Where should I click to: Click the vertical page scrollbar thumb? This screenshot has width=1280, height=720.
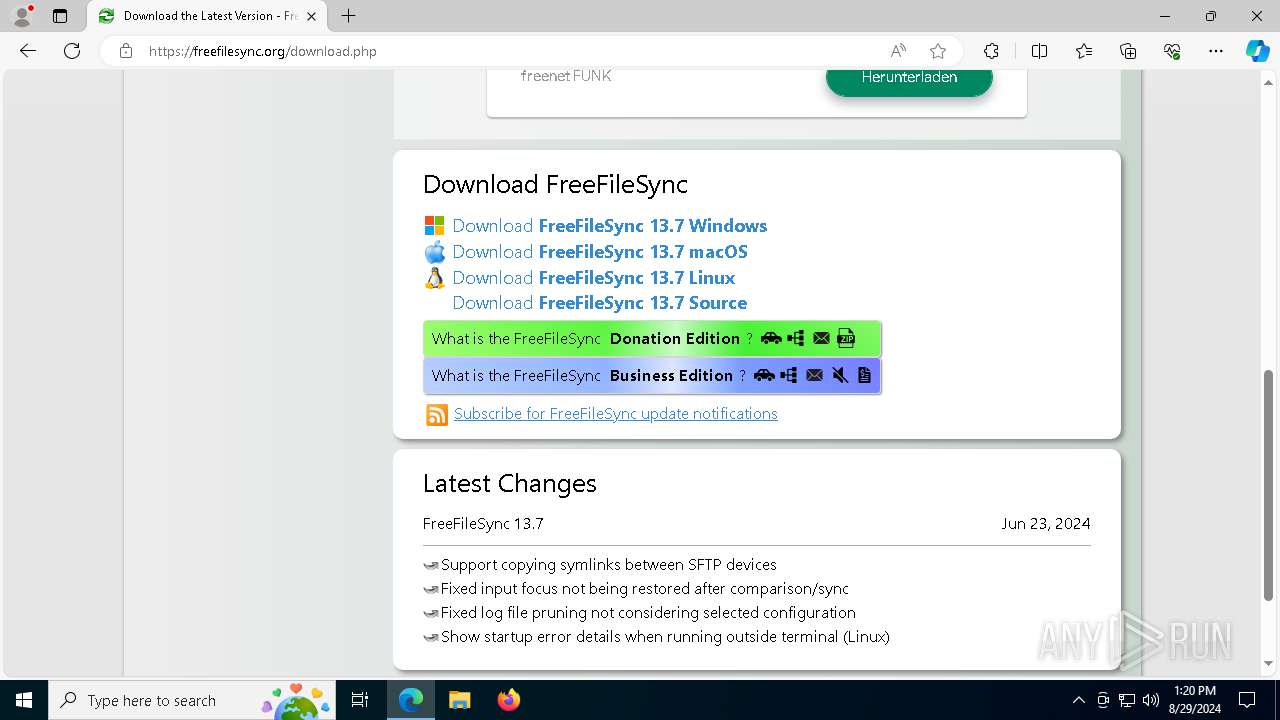coord(1270,485)
